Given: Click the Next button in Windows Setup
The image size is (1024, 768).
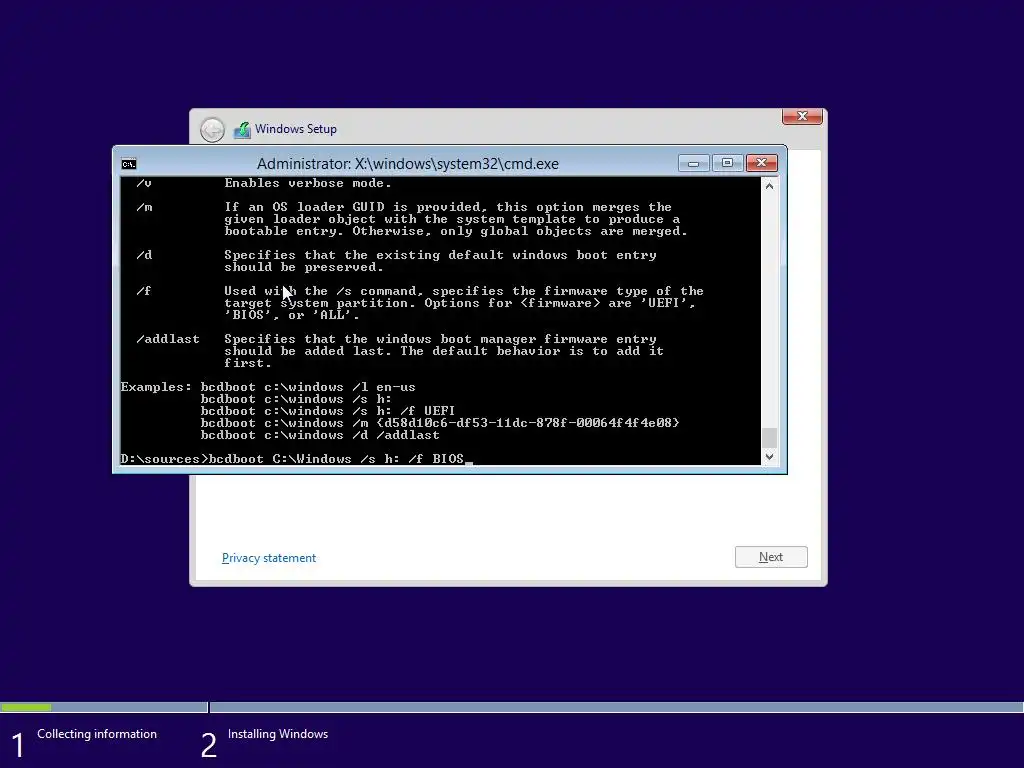Looking at the screenshot, I should point(771,557).
